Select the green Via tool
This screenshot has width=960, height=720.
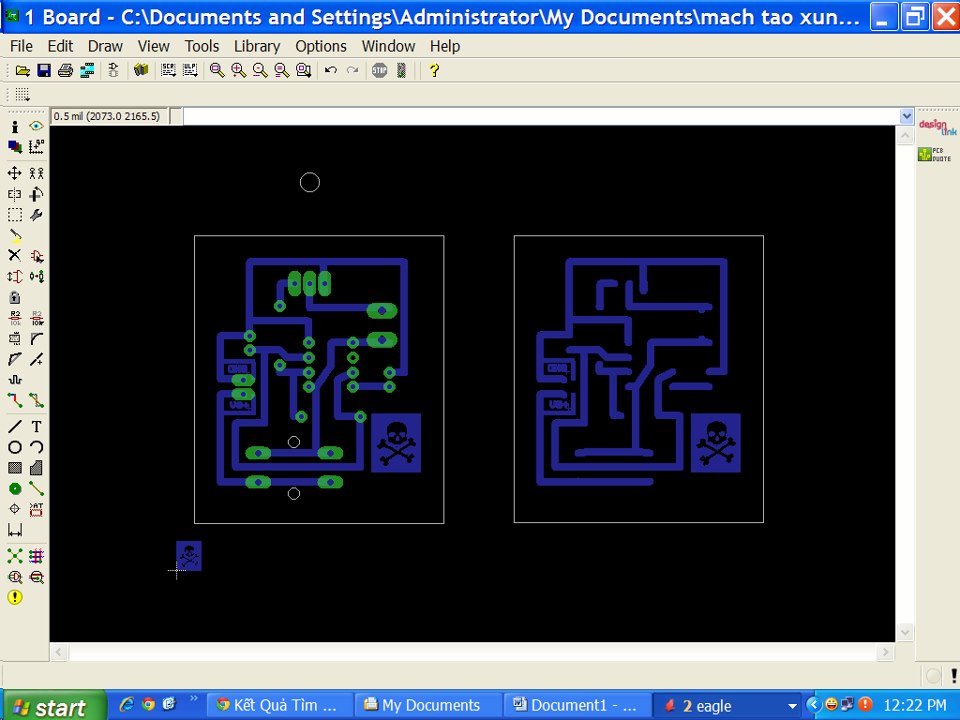point(15,489)
